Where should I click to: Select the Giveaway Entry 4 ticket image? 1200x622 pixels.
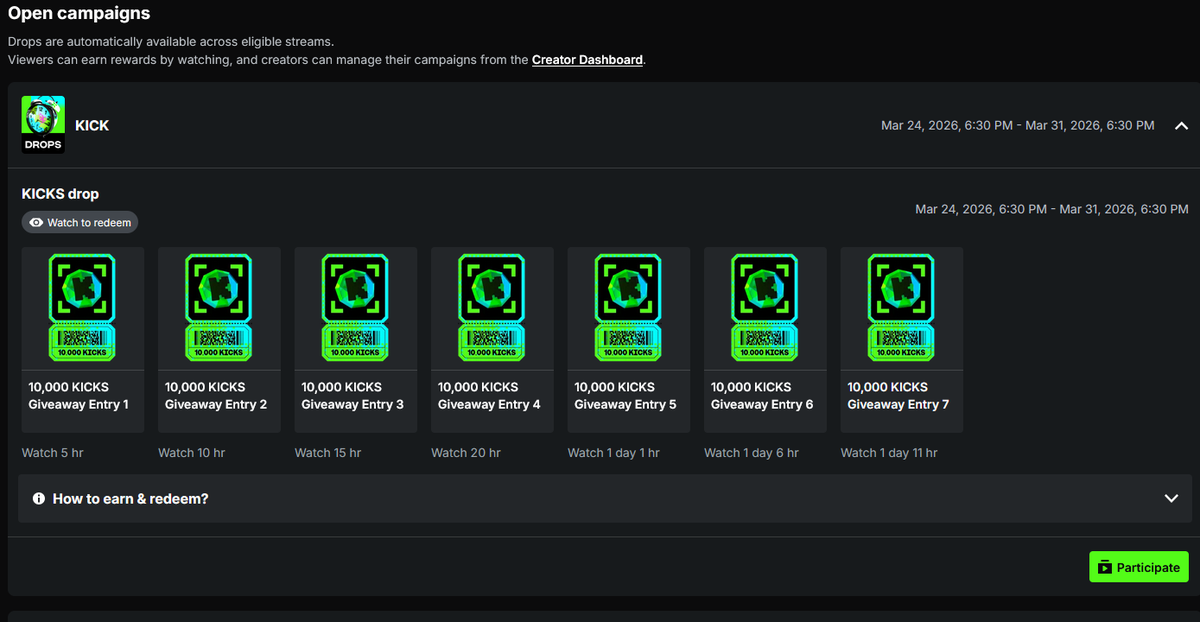tap(492, 307)
